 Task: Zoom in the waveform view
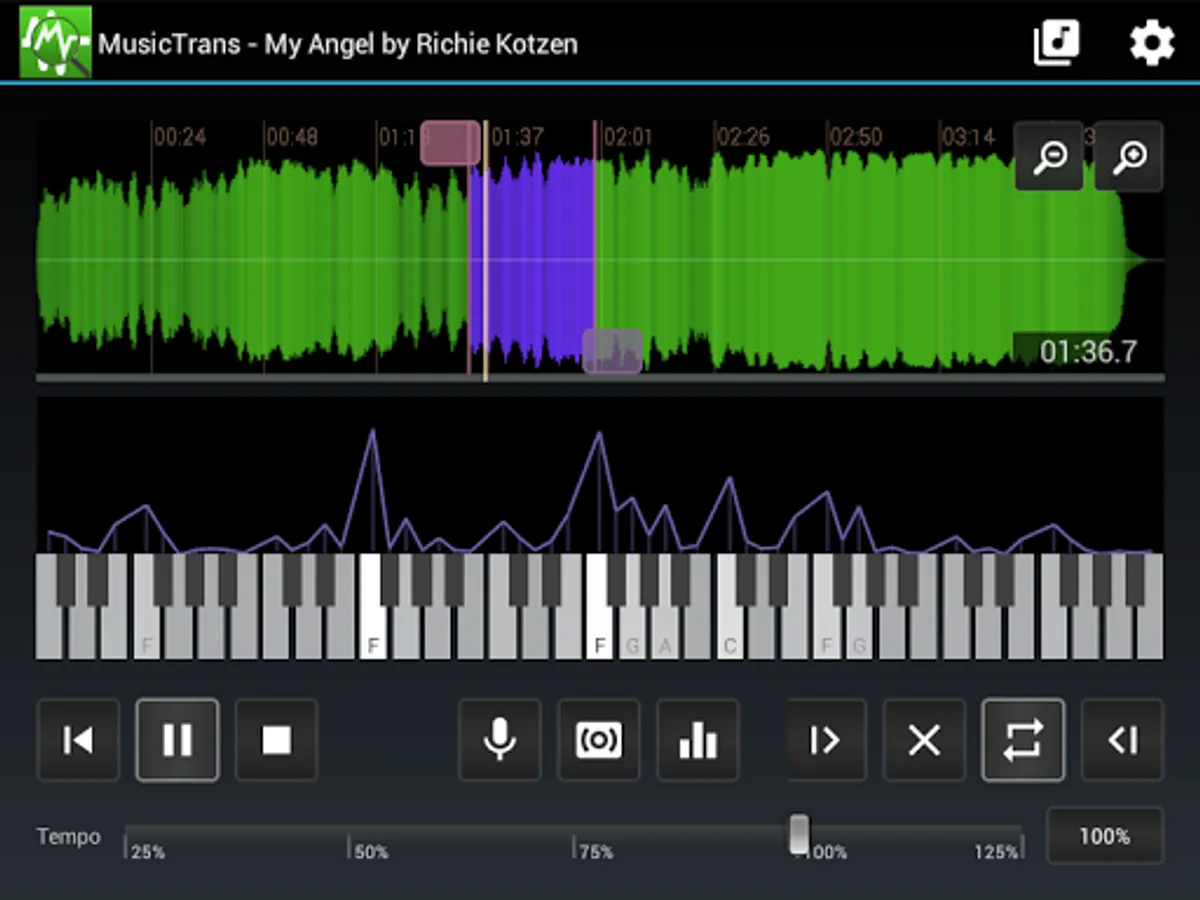tap(1129, 156)
